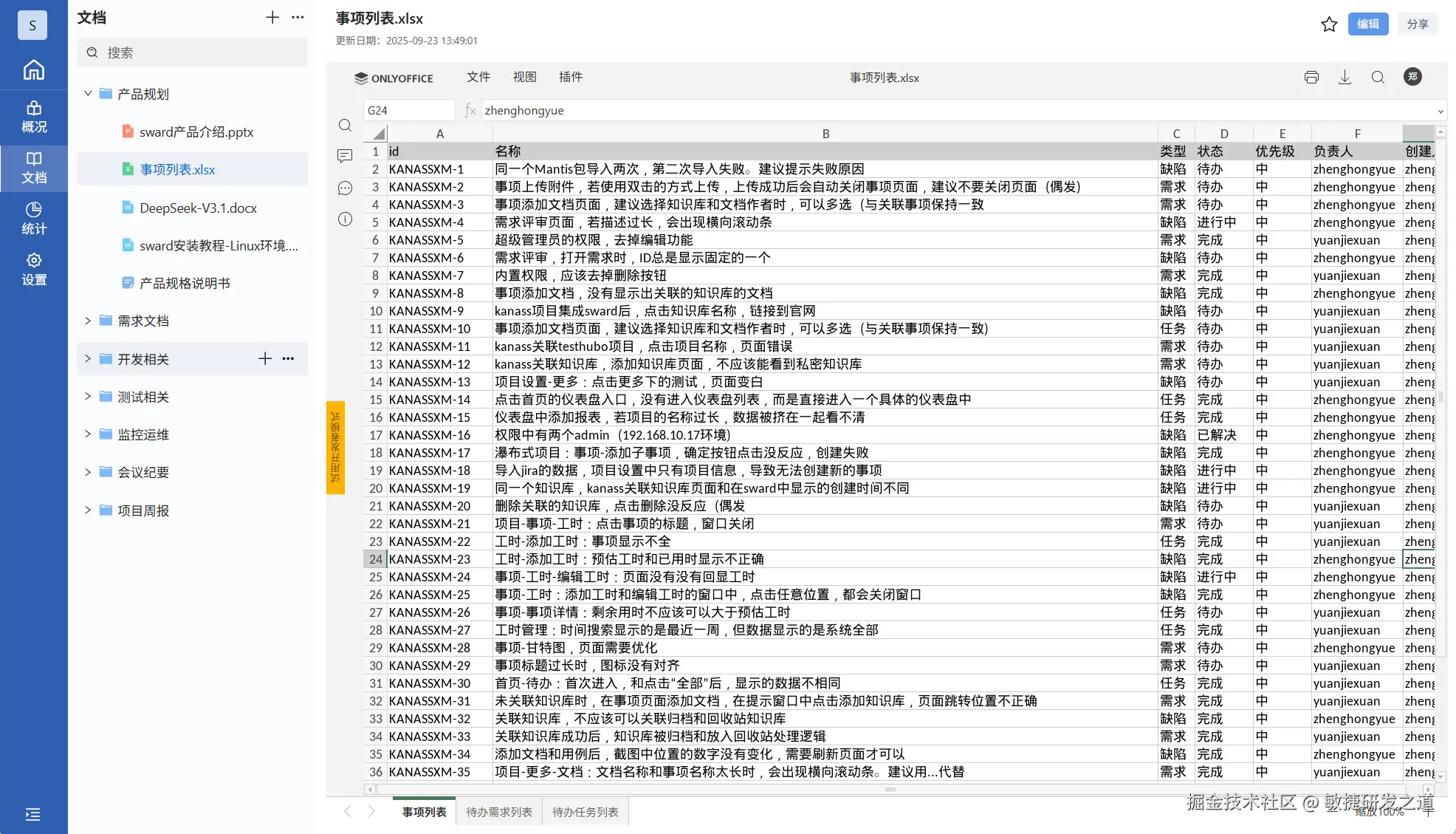
Task: Add new item inside 开发相关 folder
Action: pos(265,359)
